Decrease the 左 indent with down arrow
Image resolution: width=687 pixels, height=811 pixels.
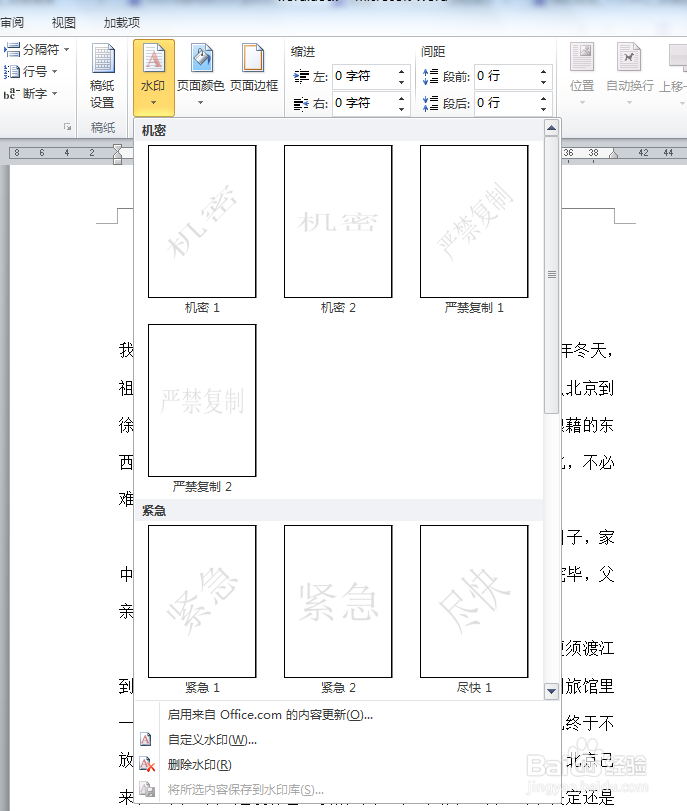pos(401,82)
